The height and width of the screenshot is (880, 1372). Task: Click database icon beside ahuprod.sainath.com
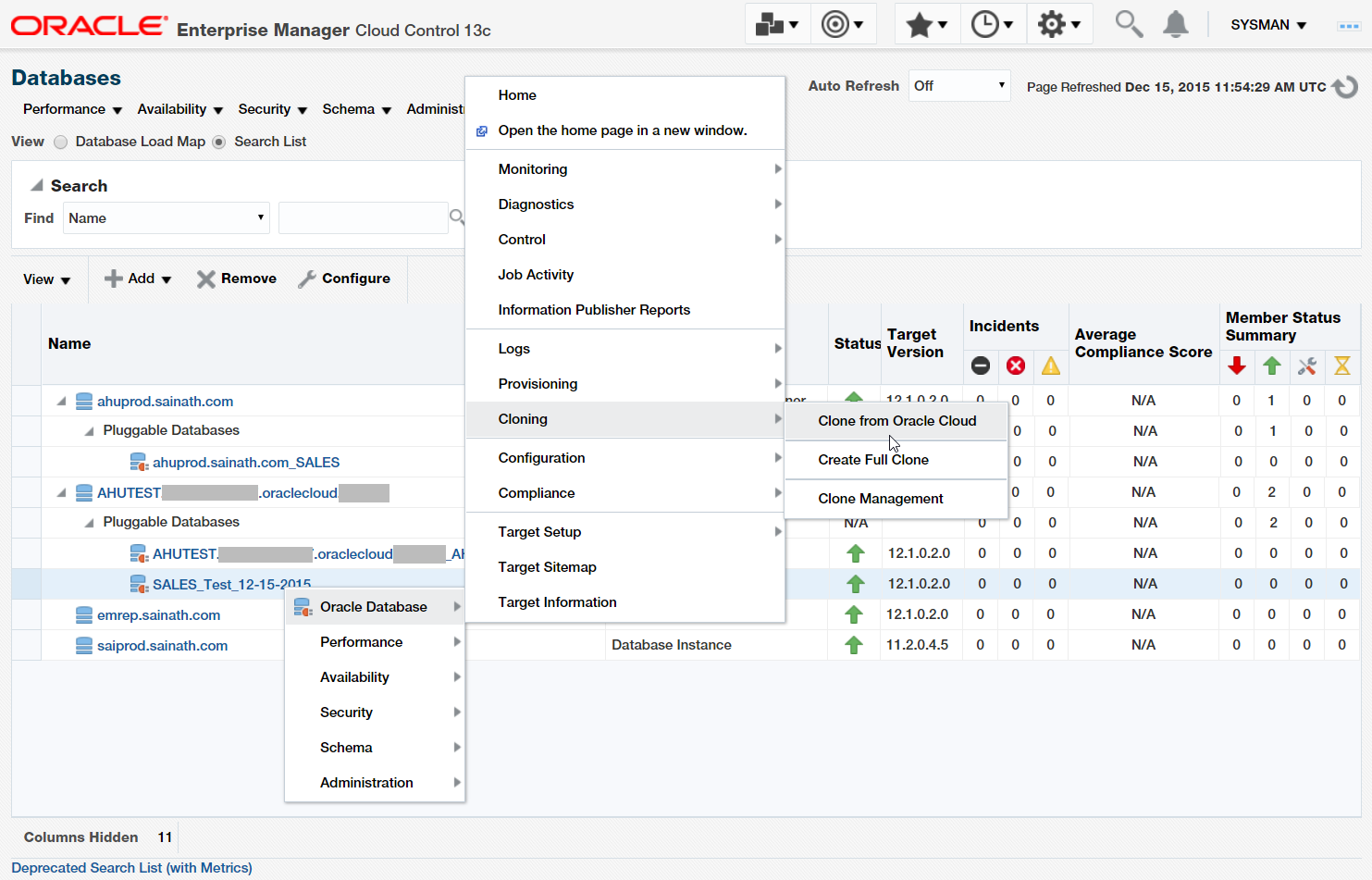(x=84, y=402)
